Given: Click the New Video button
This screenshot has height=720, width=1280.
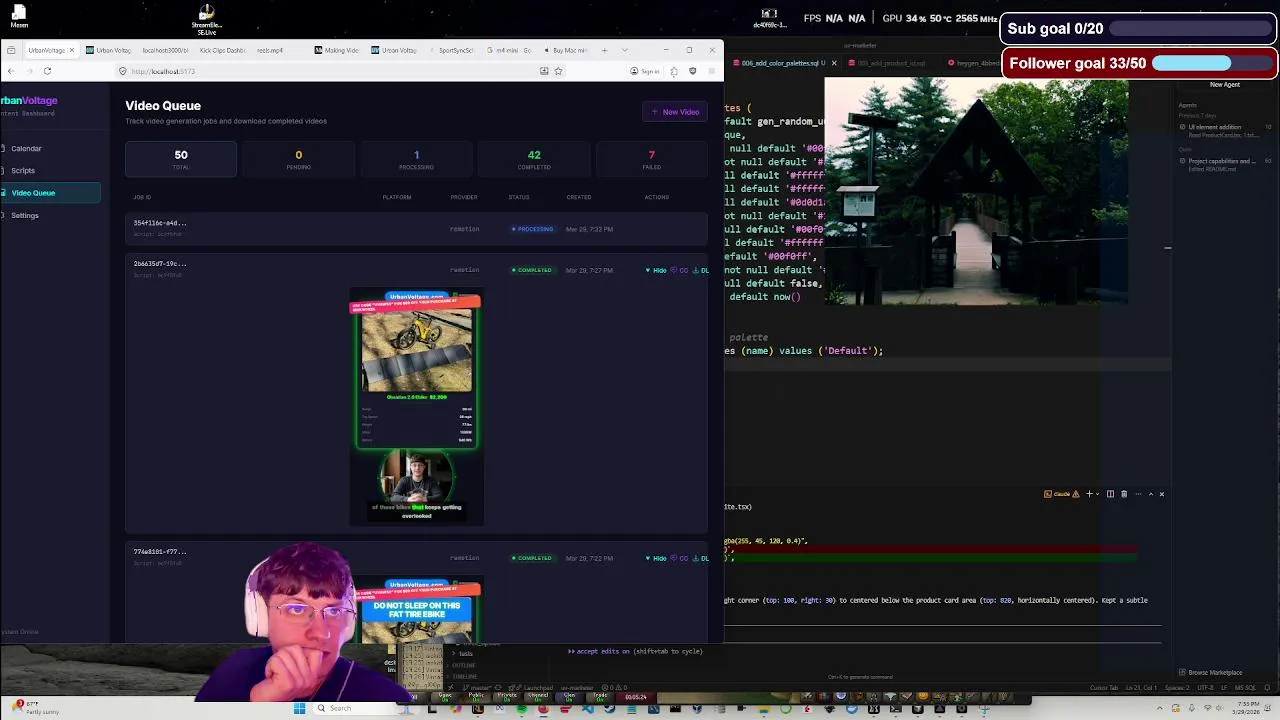Looking at the screenshot, I should pyautogui.click(x=675, y=112).
